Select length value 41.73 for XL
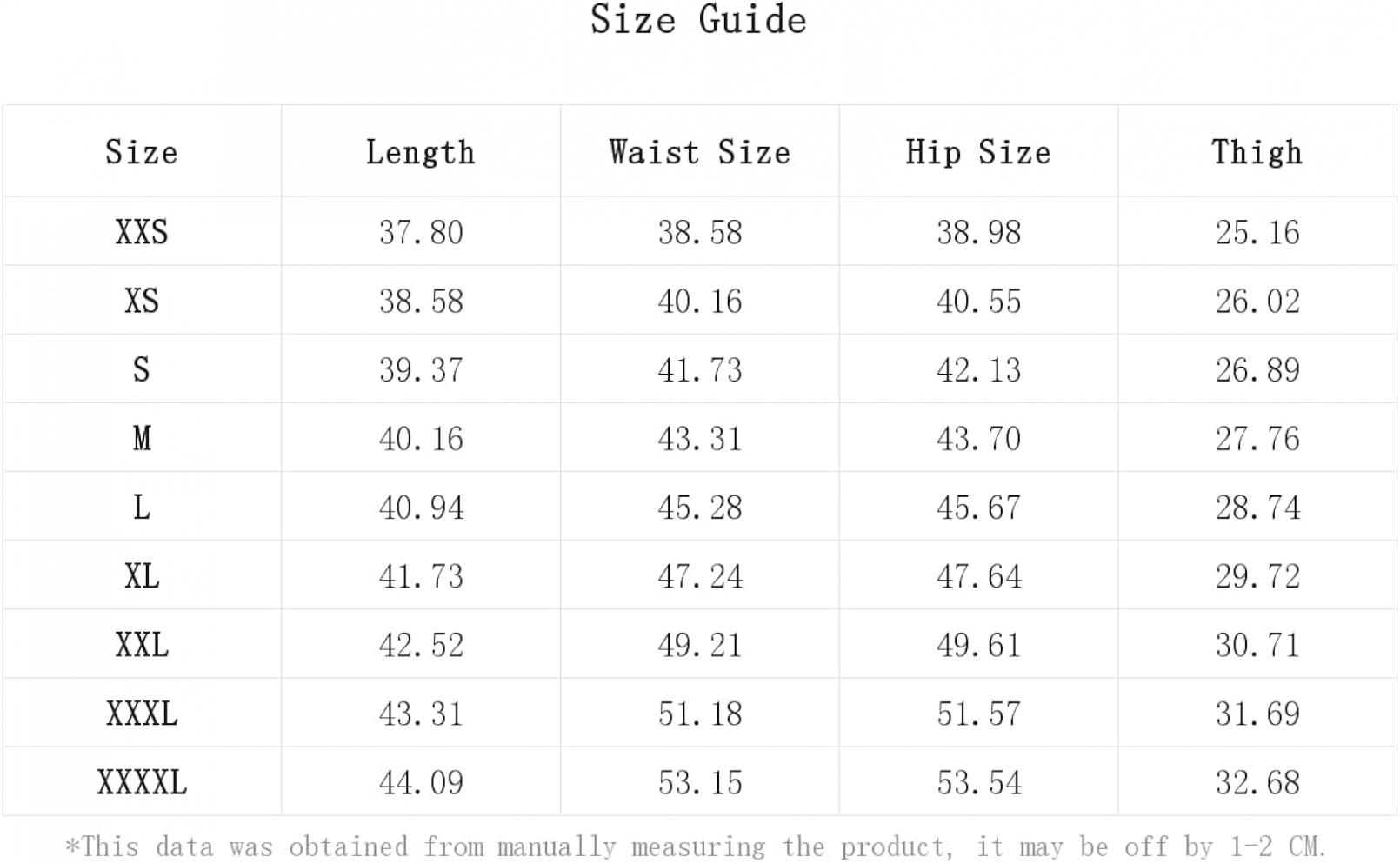The height and width of the screenshot is (863, 1400). [x=421, y=575]
